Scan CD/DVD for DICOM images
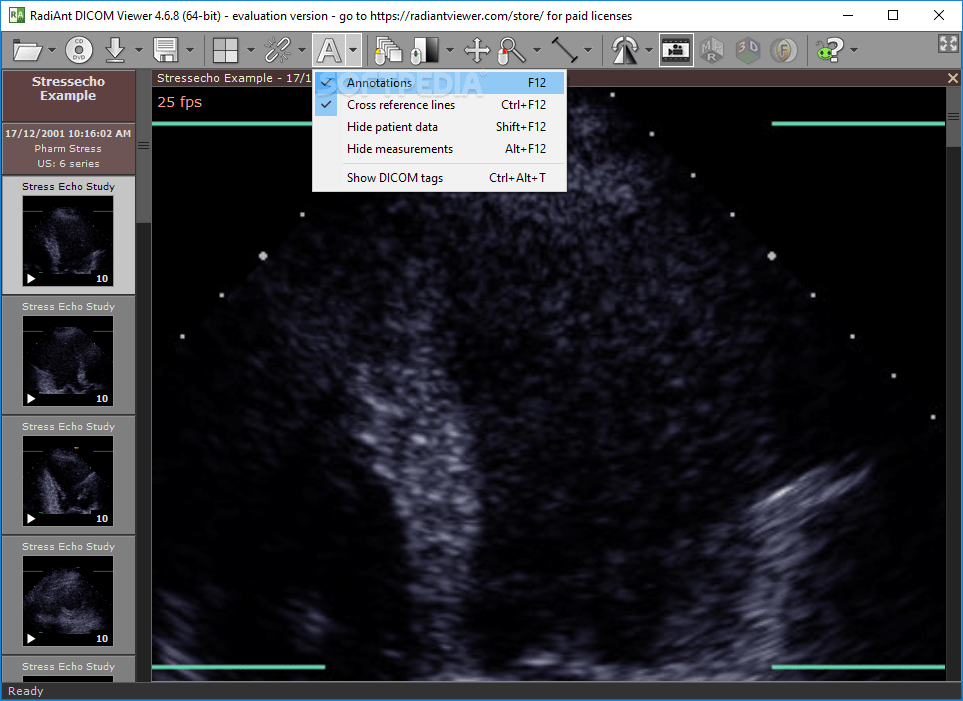Screen dimensions: 963x701 78,50
